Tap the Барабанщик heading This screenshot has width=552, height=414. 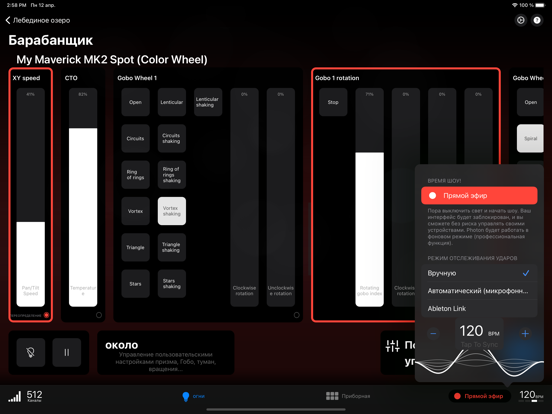pyautogui.click(x=50, y=40)
